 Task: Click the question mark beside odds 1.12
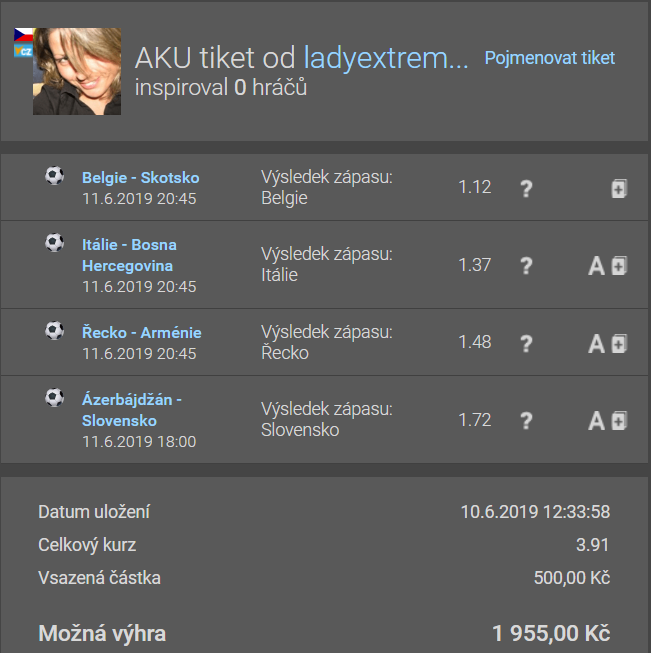(526, 189)
